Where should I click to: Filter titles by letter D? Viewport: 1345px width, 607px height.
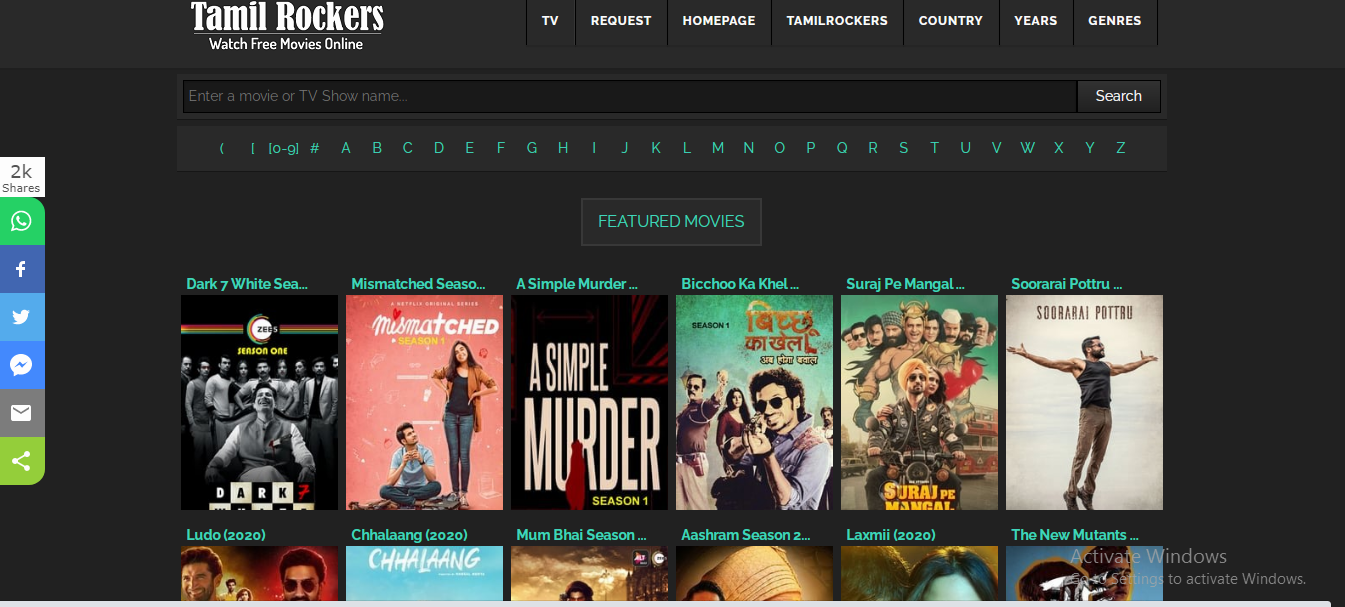point(439,148)
